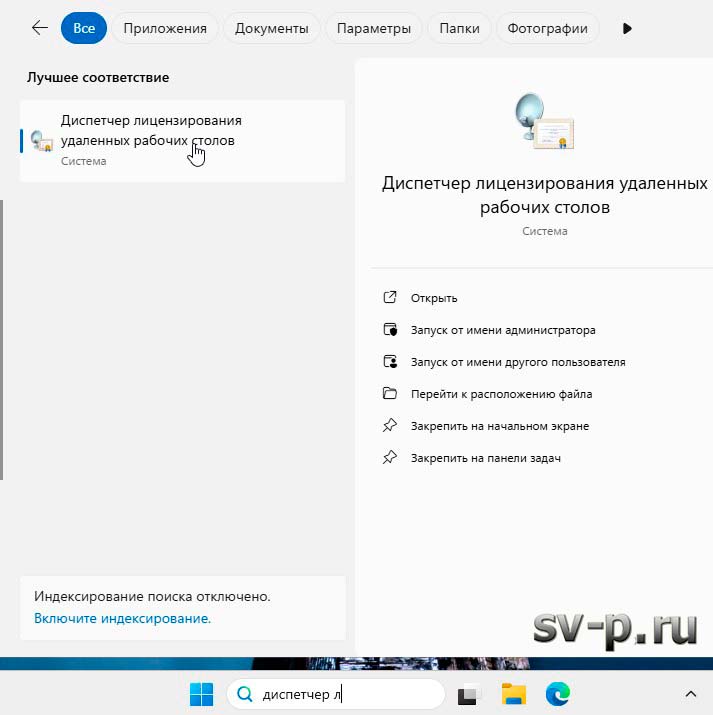Open Microsoft Edge from the taskbar

pyautogui.click(x=558, y=694)
